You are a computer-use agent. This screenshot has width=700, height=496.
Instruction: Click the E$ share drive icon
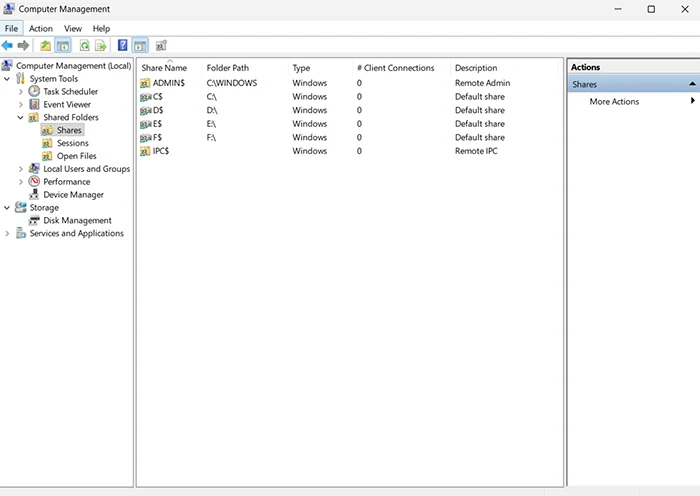click(146, 124)
